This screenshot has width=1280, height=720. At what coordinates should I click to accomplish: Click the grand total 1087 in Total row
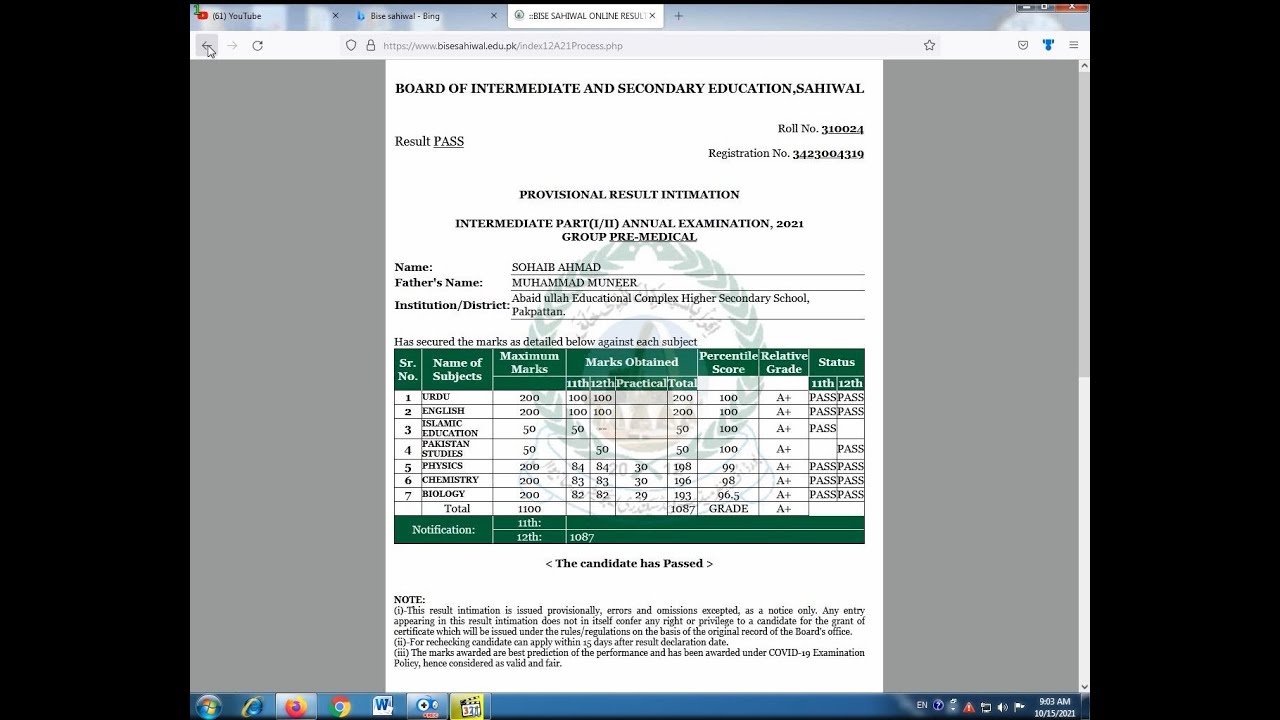682,509
